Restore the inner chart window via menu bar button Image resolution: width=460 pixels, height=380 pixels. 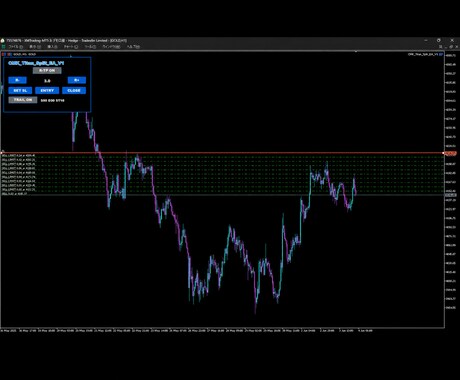click(451, 47)
